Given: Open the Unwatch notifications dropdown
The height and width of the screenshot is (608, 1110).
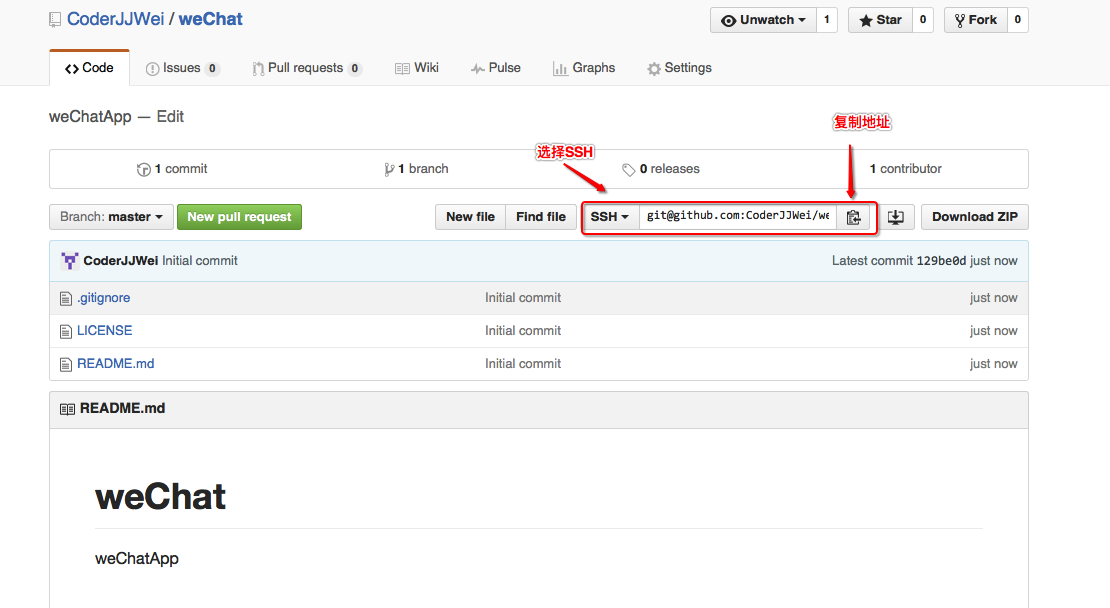Looking at the screenshot, I should [x=764, y=20].
